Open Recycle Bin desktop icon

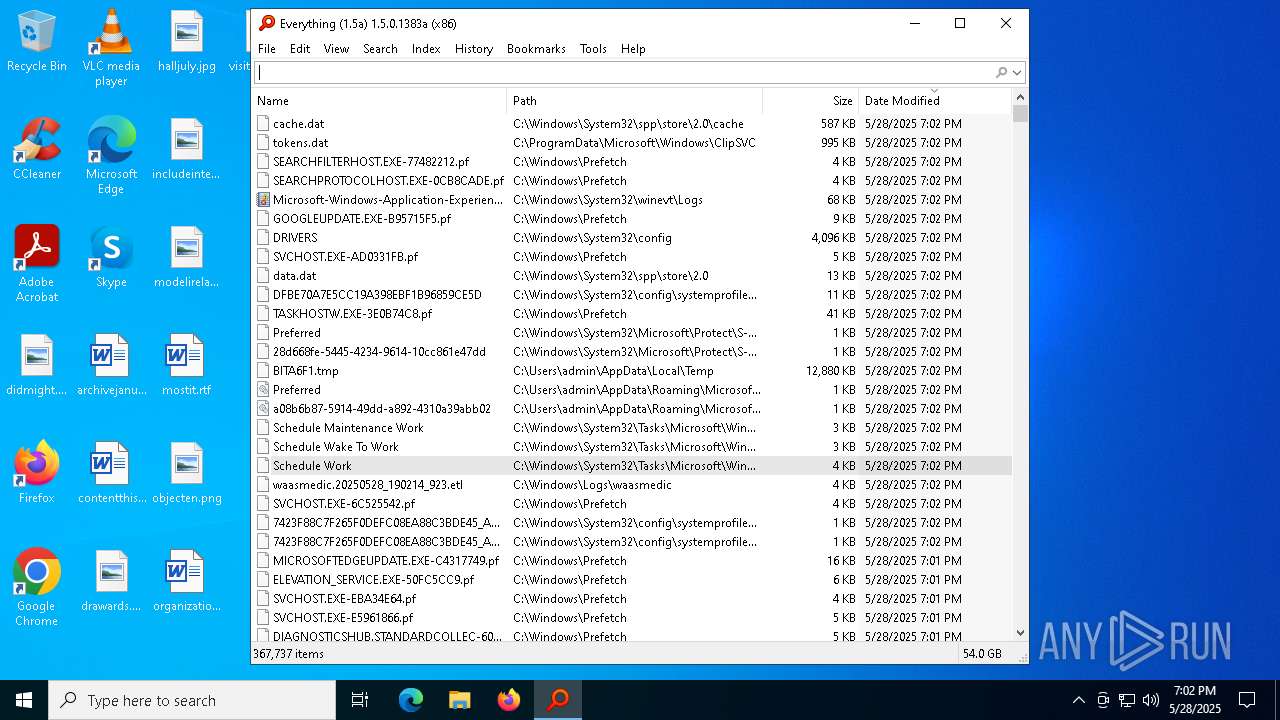click(x=37, y=42)
